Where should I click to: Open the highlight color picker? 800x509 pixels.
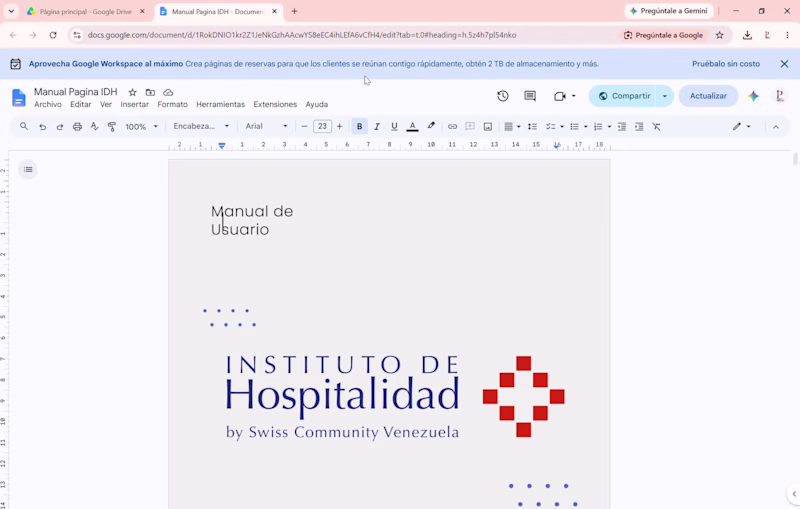tap(431, 126)
